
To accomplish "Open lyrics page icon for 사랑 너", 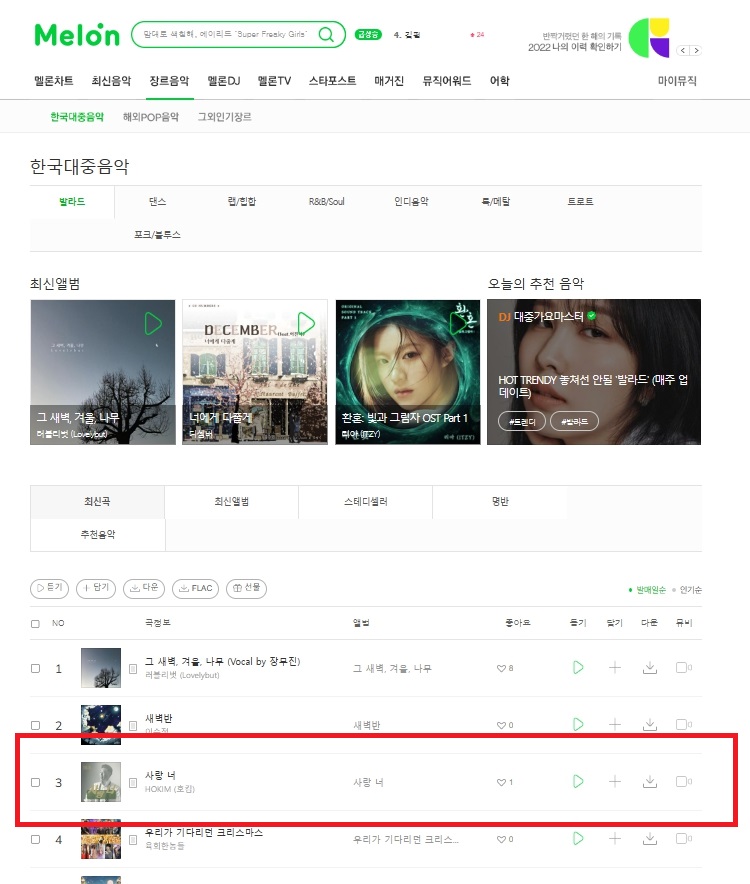I will 133,783.
